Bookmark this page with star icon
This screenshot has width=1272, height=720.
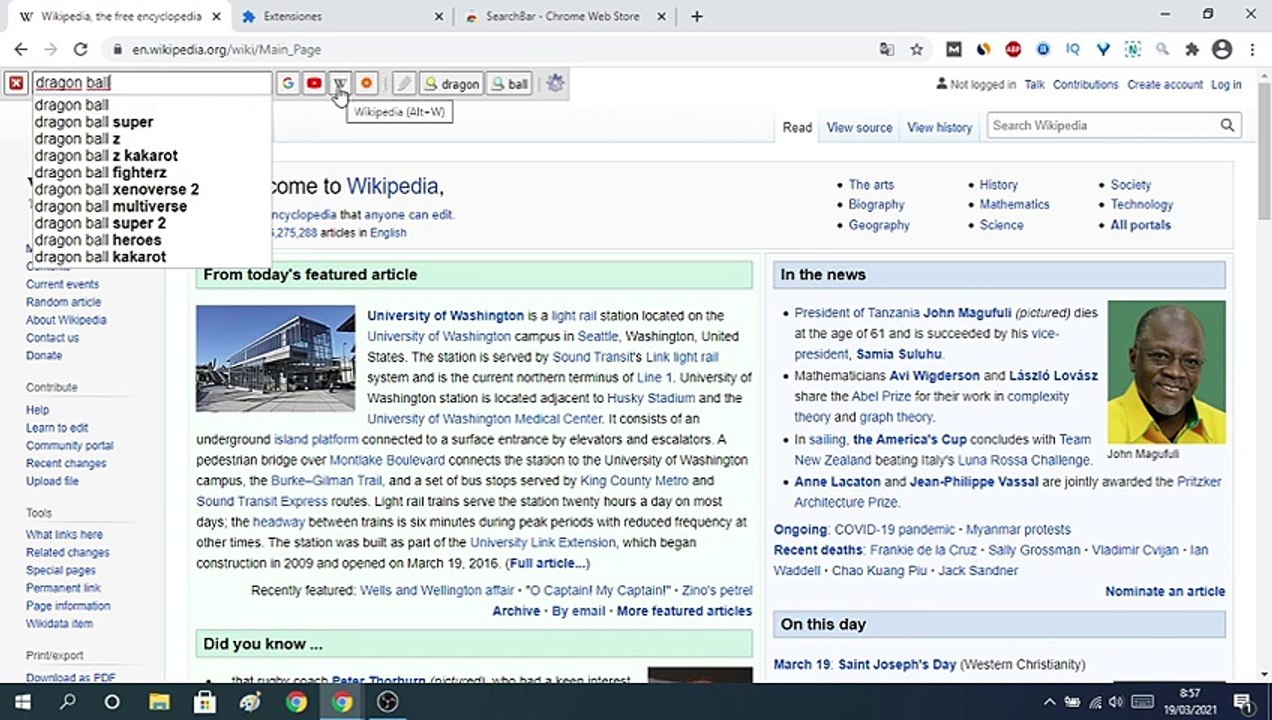(x=916, y=49)
